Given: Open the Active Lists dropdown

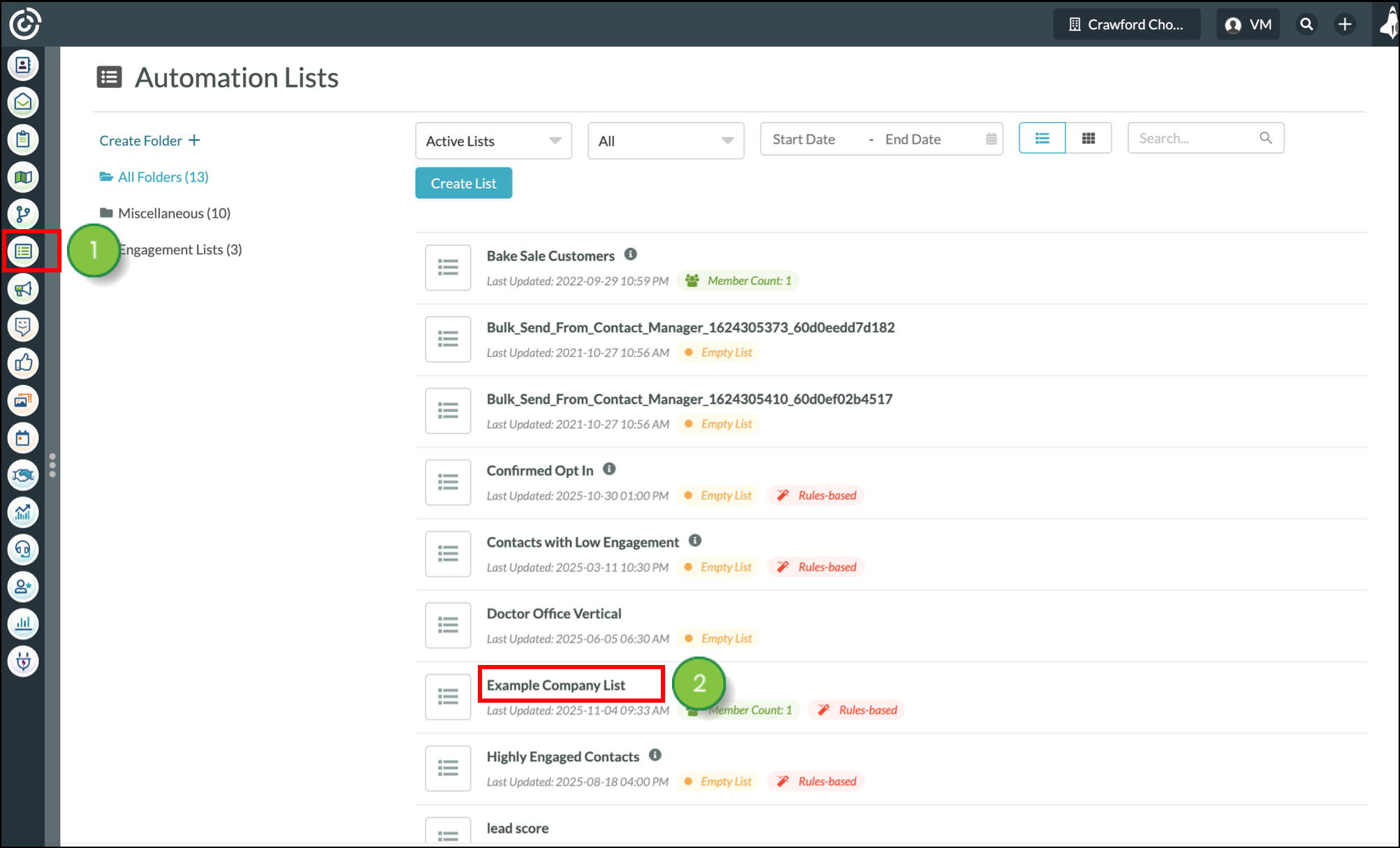Looking at the screenshot, I should pos(493,141).
